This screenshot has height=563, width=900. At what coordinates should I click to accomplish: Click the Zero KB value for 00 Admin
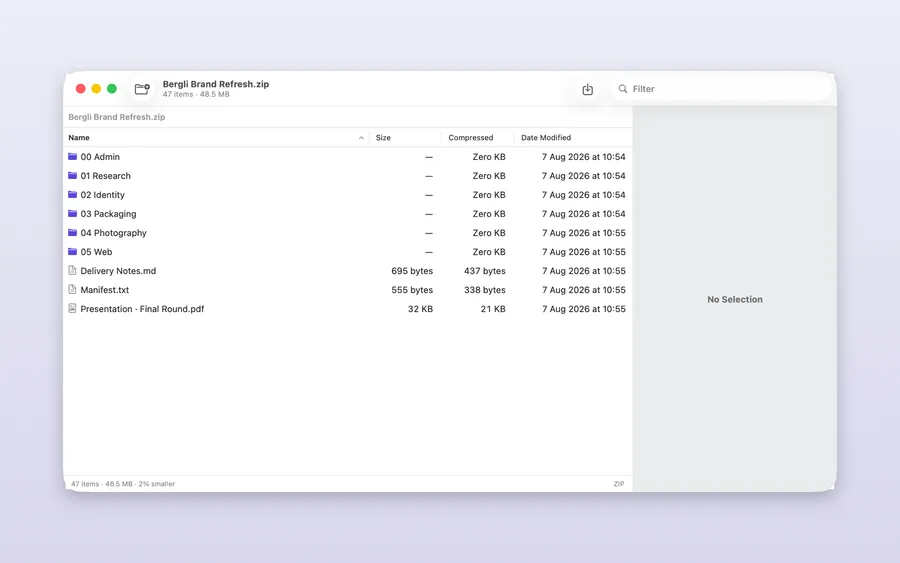(489, 157)
